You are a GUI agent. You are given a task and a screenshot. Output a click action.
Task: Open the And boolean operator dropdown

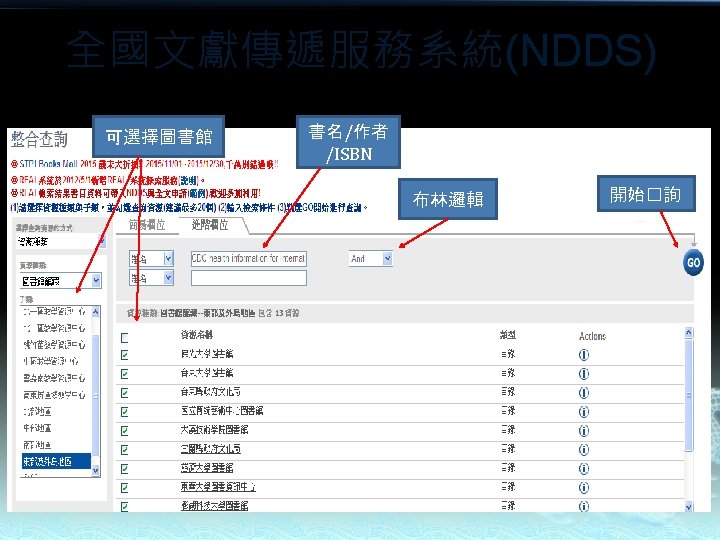[371, 259]
